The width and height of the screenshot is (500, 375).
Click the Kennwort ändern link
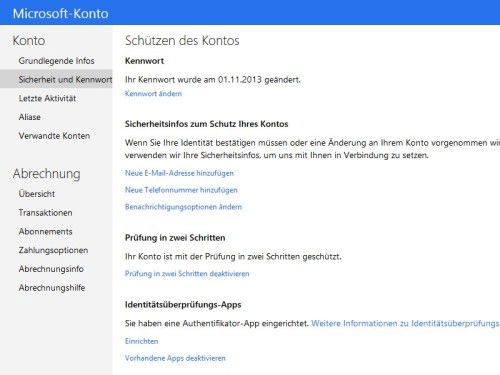pyautogui.click(x=153, y=94)
